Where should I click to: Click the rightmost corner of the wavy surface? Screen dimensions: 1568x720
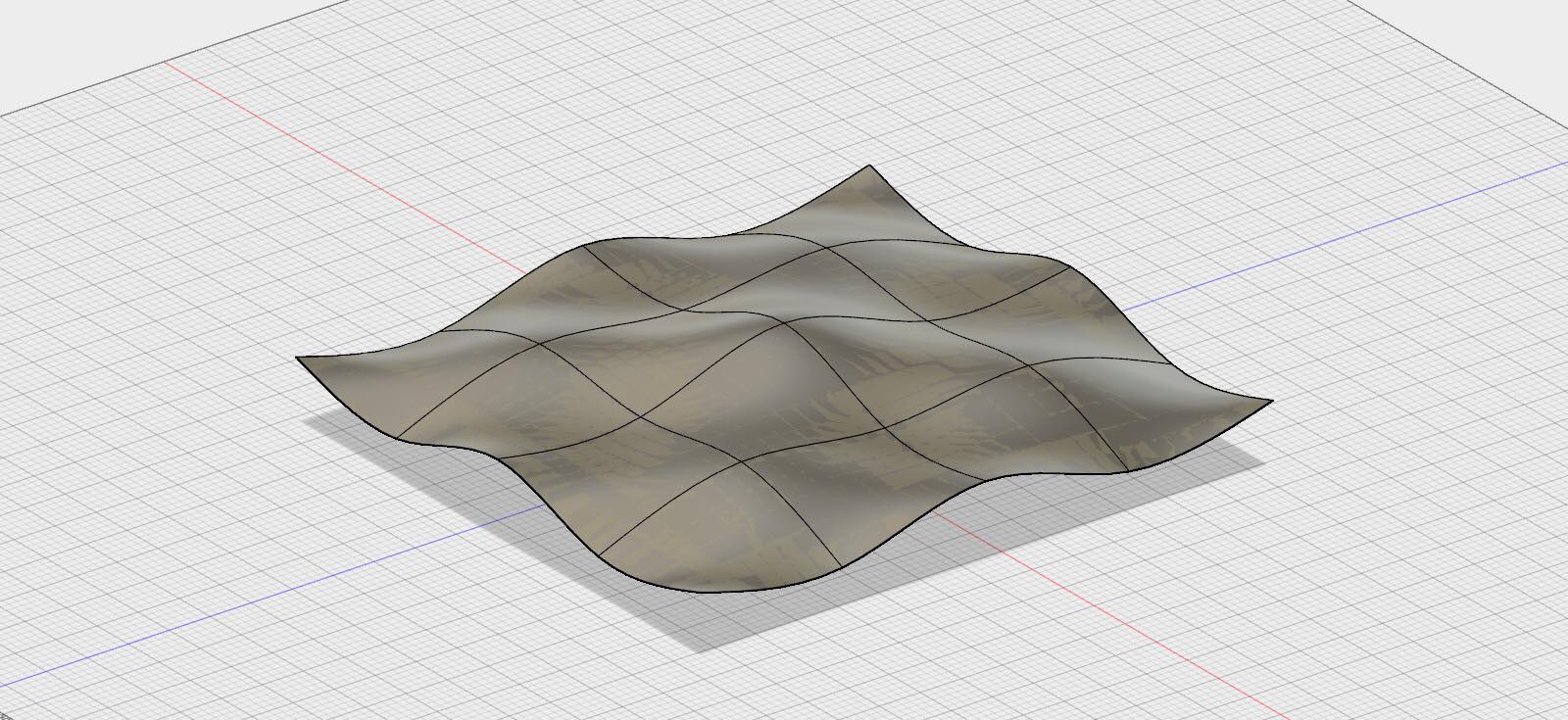(x=1269, y=401)
